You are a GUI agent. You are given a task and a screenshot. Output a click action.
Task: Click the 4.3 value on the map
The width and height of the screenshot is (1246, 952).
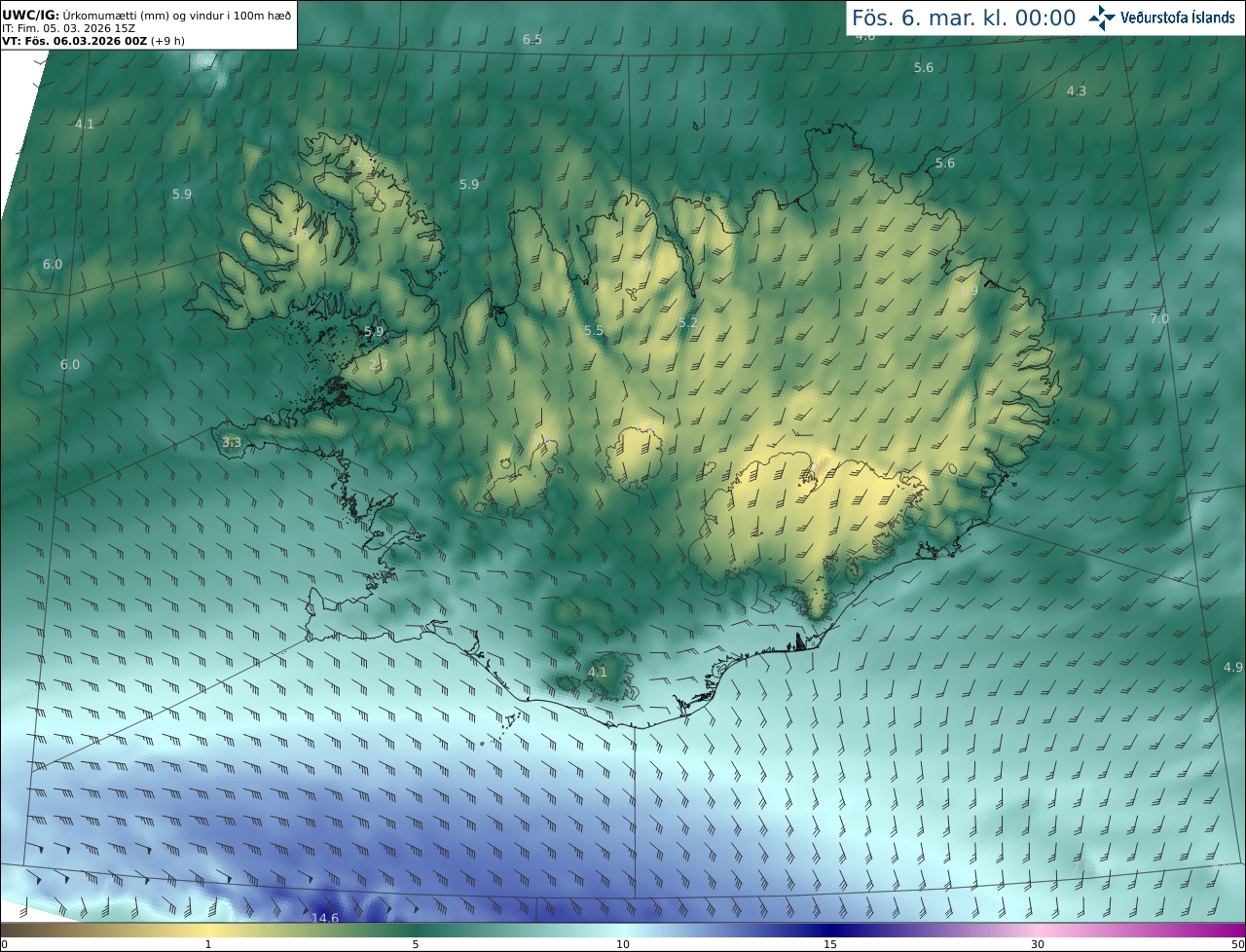point(1077,92)
